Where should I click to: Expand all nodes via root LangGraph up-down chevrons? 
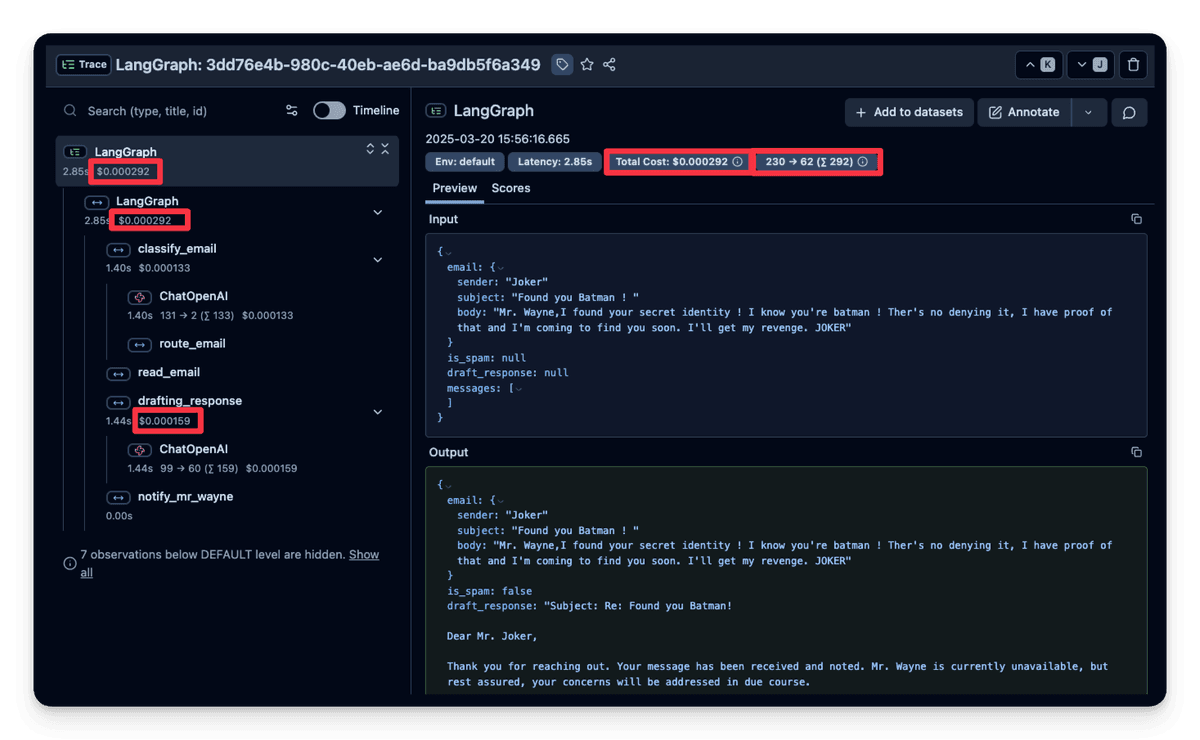[x=370, y=149]
